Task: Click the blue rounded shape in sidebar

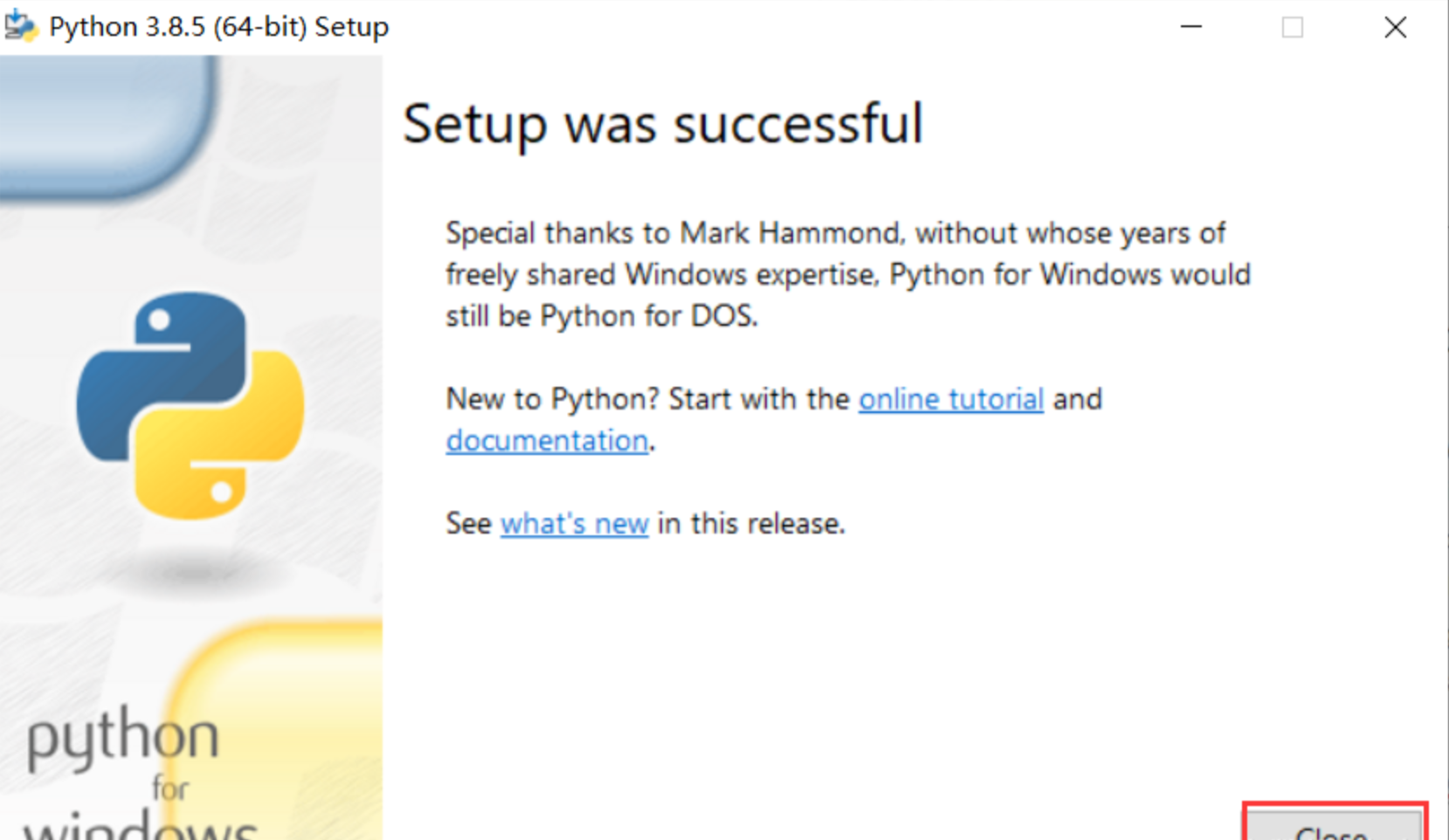Action: (x=105, y=122)
